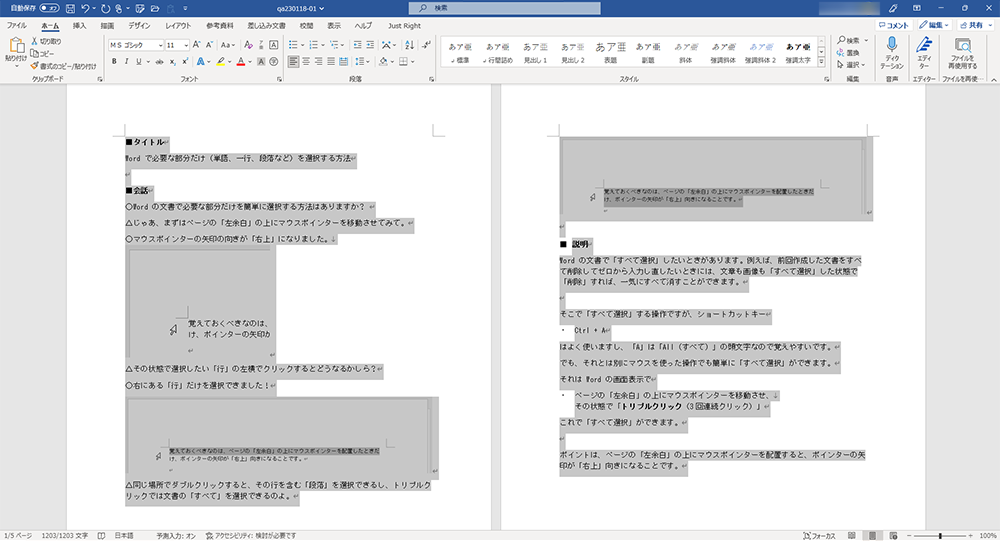Switch to the 挿入 tab
The image size is (1000, 541).
[x=79, y=26]
